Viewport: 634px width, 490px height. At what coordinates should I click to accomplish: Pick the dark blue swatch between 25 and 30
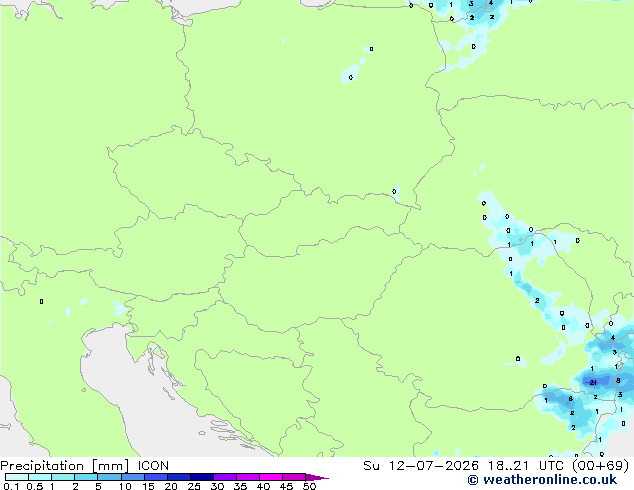point(202,477)
